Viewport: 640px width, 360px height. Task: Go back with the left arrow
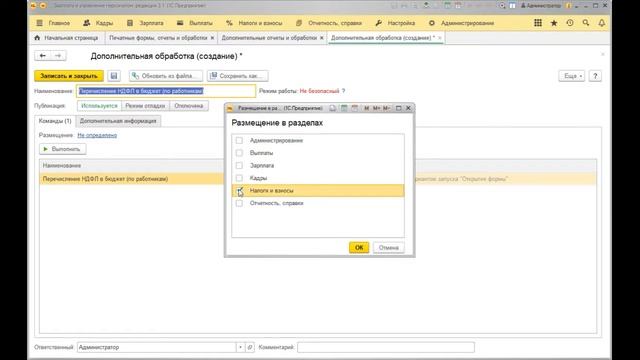click(x=42, y=56)
